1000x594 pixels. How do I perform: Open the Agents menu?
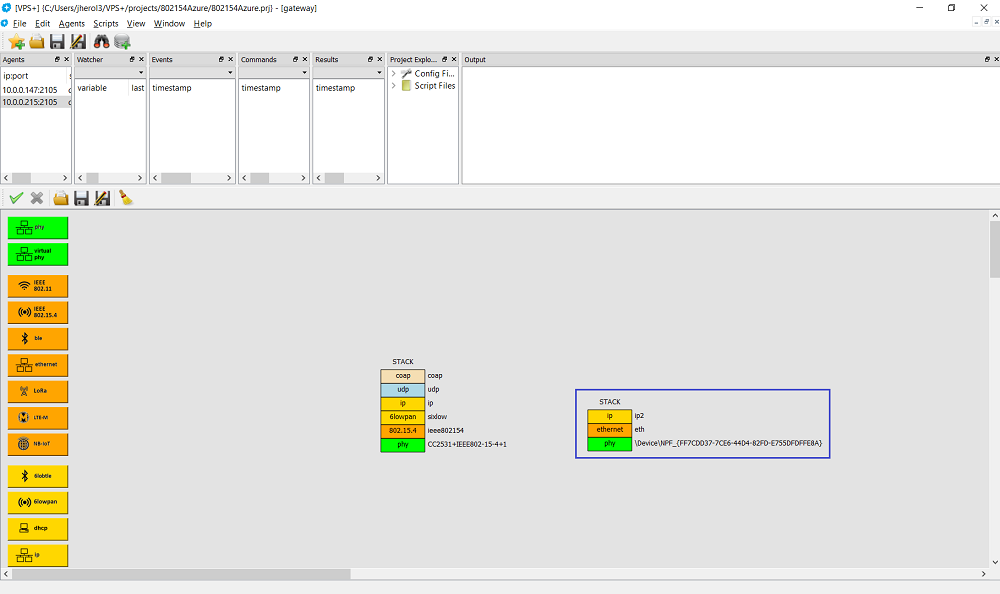coord(71,23)
